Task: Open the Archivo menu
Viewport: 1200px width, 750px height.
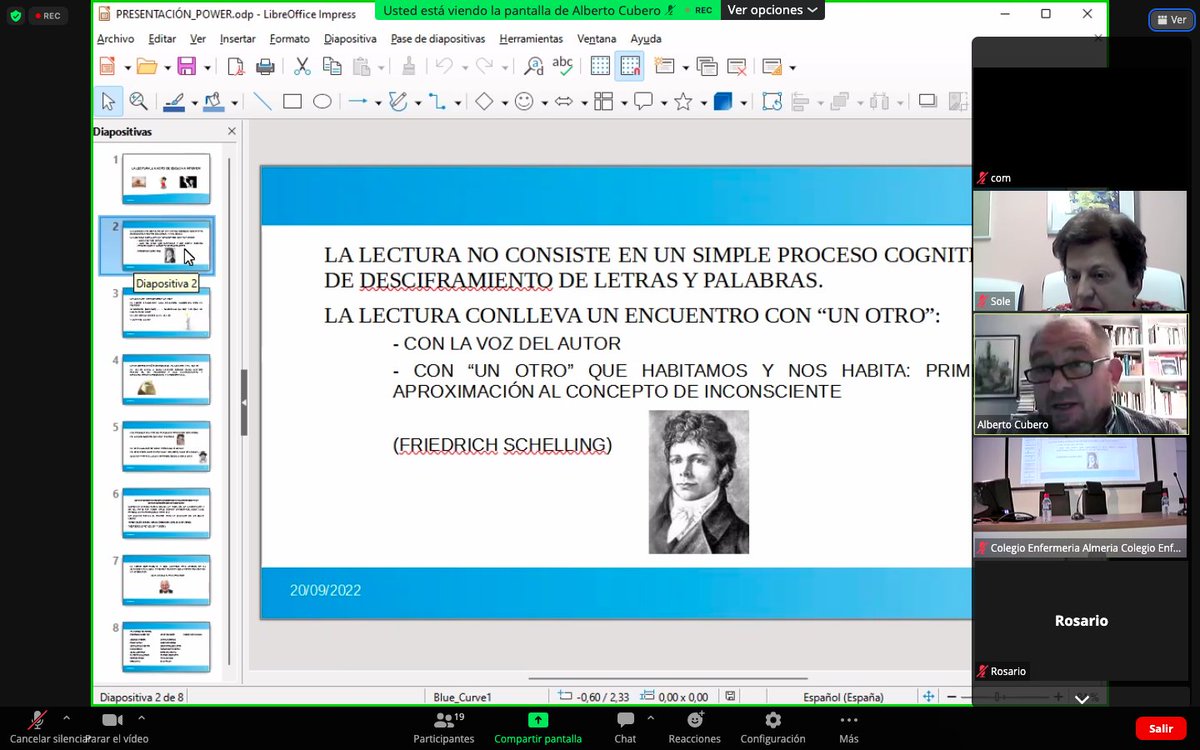Action: click(115, 39)
